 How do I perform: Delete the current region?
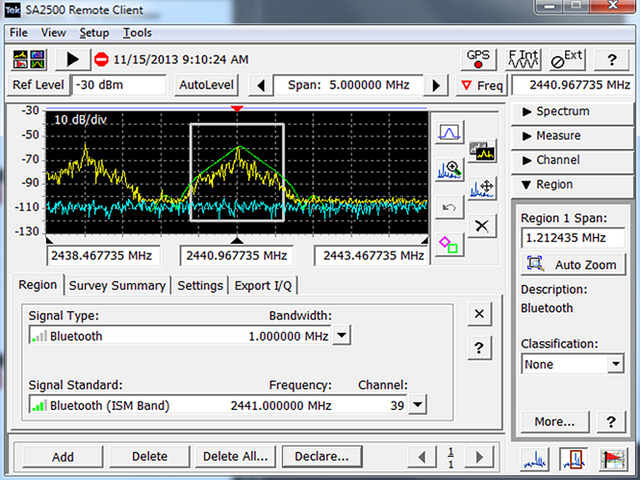coord(149,457)
